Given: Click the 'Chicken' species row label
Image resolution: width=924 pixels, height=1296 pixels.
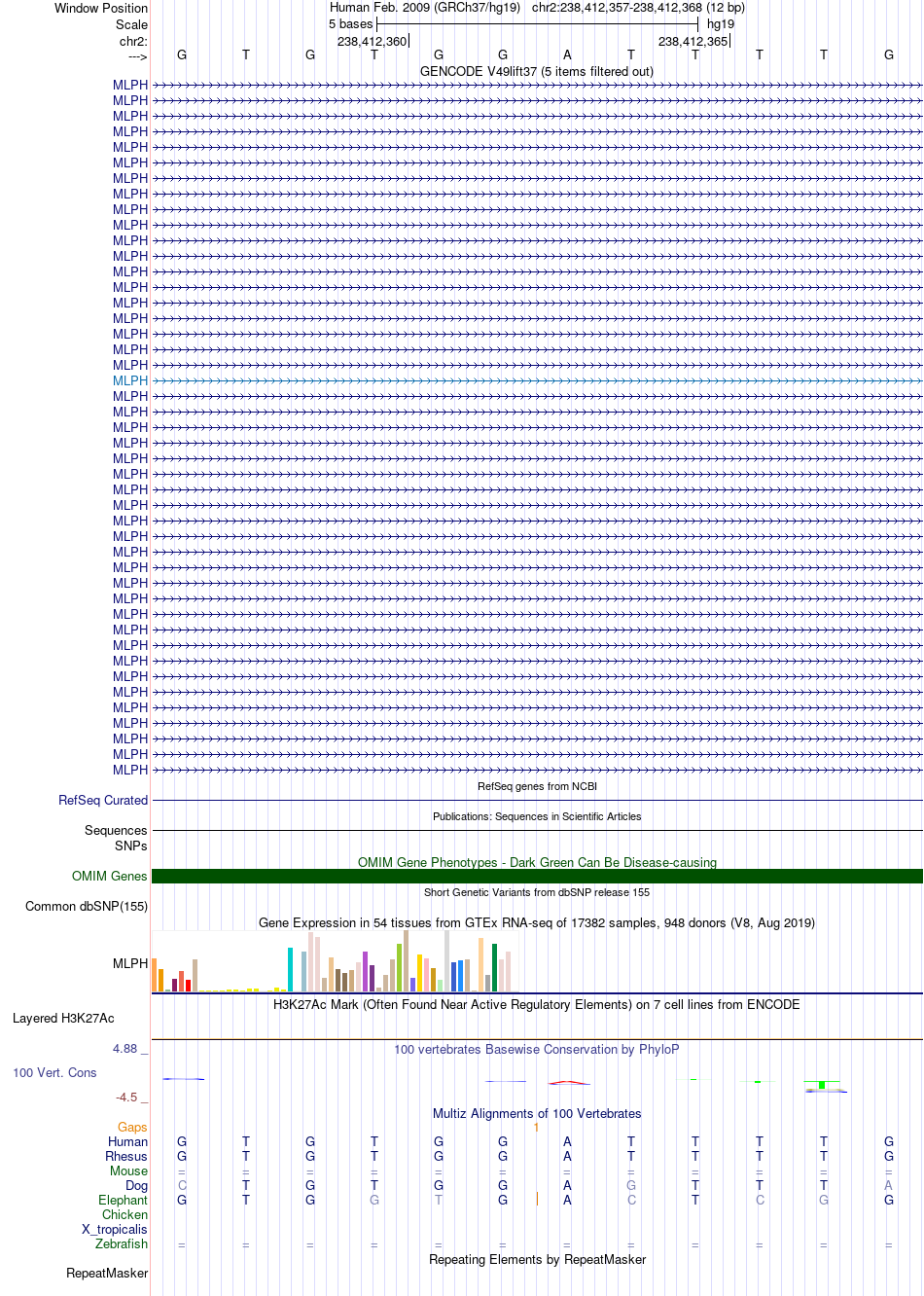Looking at the screenshot, I should point(124,1214).
